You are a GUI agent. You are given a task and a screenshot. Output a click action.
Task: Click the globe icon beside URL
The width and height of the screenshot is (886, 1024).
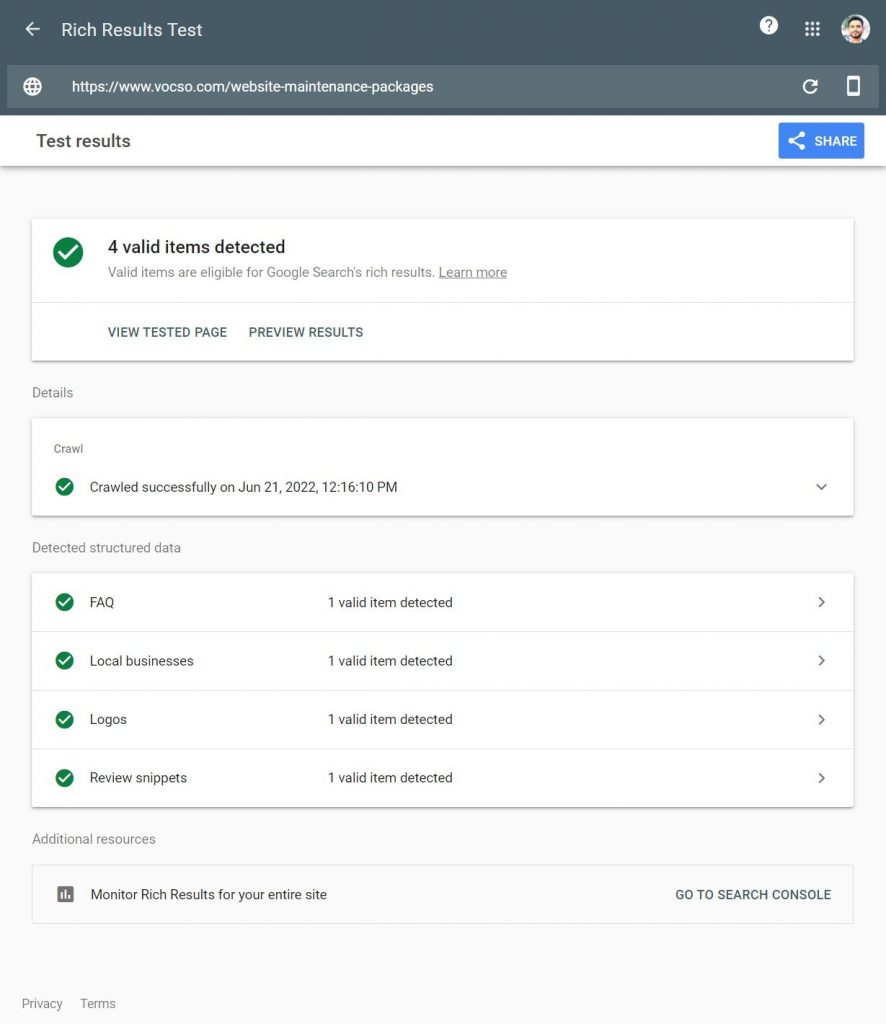click(x=33, y=87)
